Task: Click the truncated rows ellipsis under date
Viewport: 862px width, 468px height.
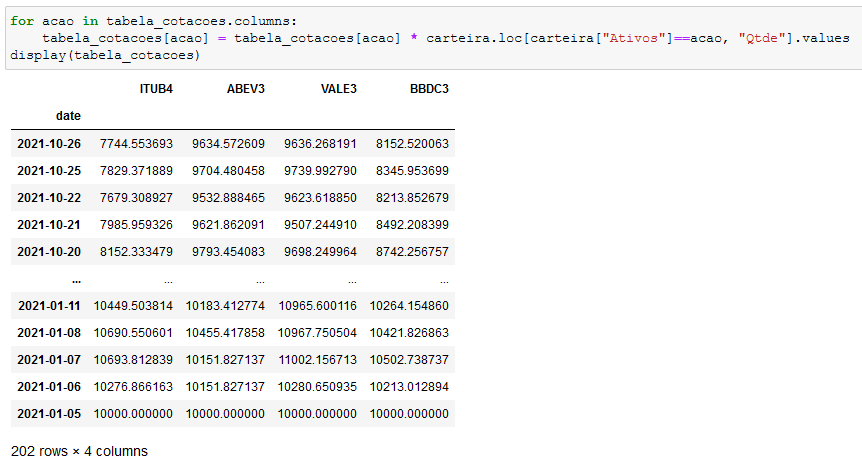Action: point(76,280)
